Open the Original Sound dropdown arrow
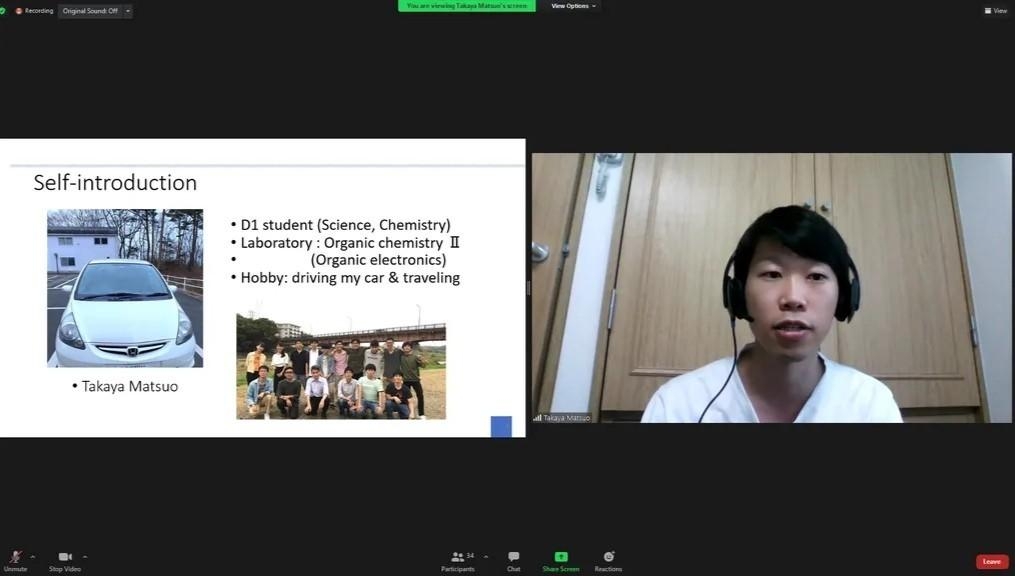 coord(127,11)
